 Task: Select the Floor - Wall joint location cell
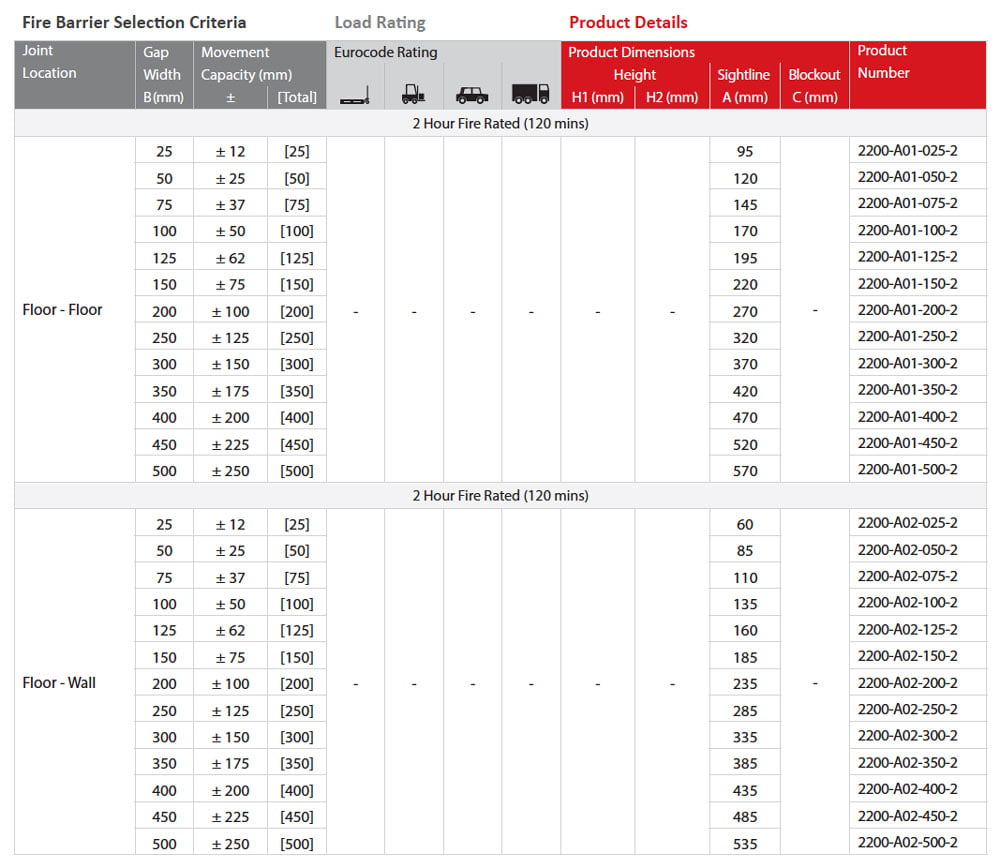tap(59, 683)
